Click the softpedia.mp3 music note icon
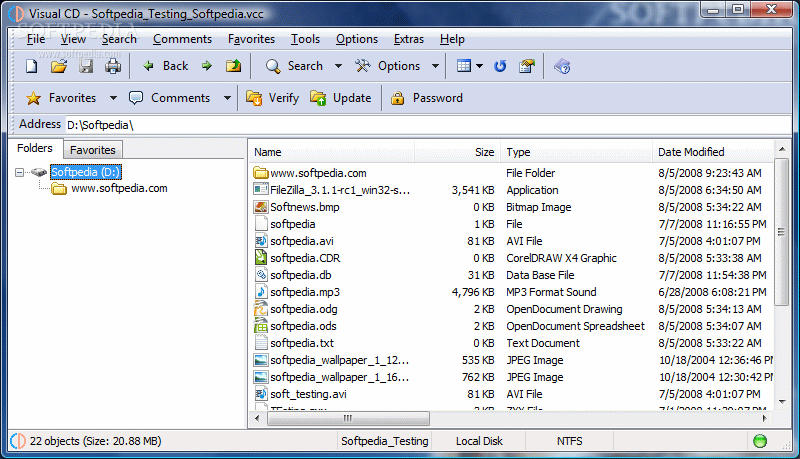The height and width of the screenshot is (459, 800). pos(261,292)
